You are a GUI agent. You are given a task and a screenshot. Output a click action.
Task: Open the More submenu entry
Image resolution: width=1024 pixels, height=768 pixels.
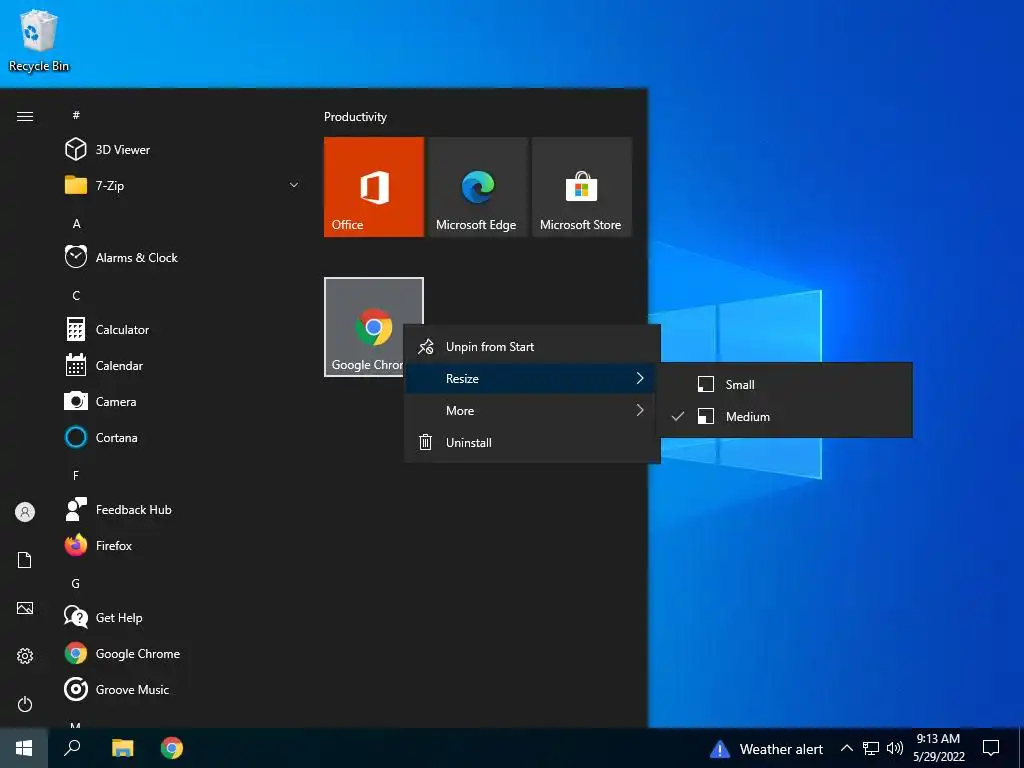pos(532,411)
